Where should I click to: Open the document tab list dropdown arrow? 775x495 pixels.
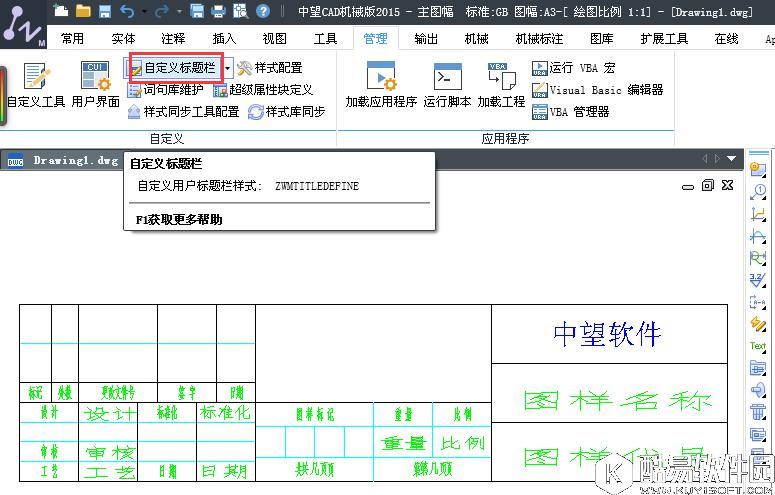tap(732, 159)
